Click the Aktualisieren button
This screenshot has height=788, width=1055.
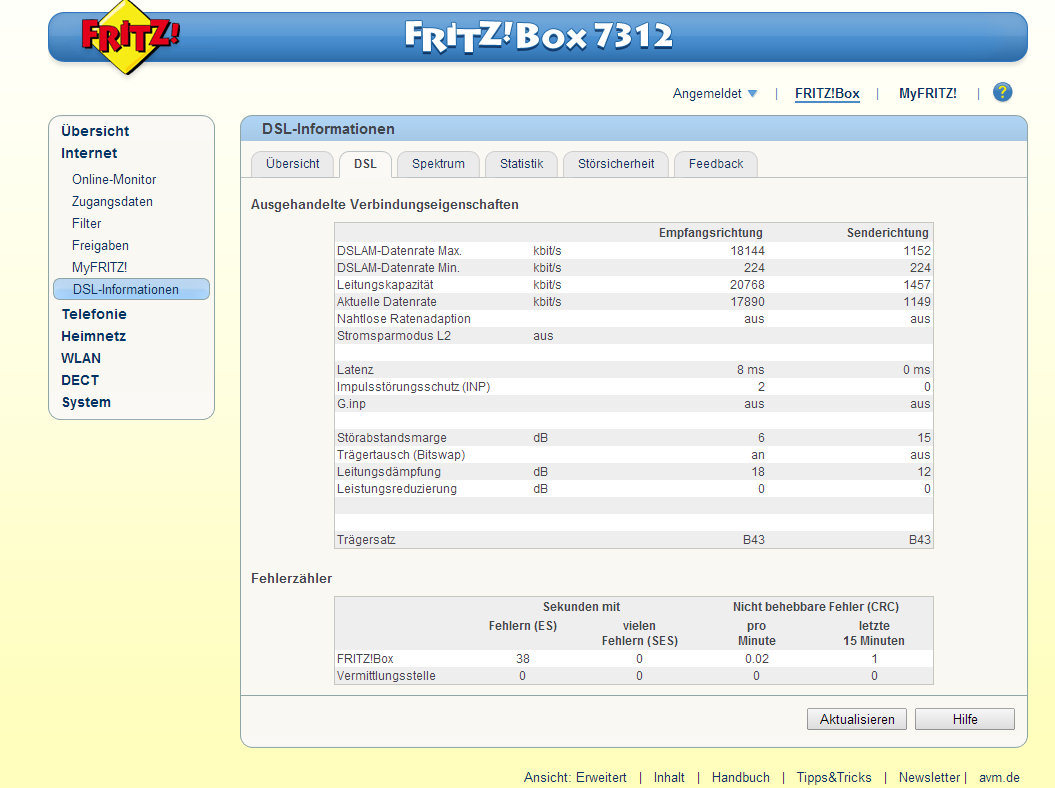coord(857,719)
